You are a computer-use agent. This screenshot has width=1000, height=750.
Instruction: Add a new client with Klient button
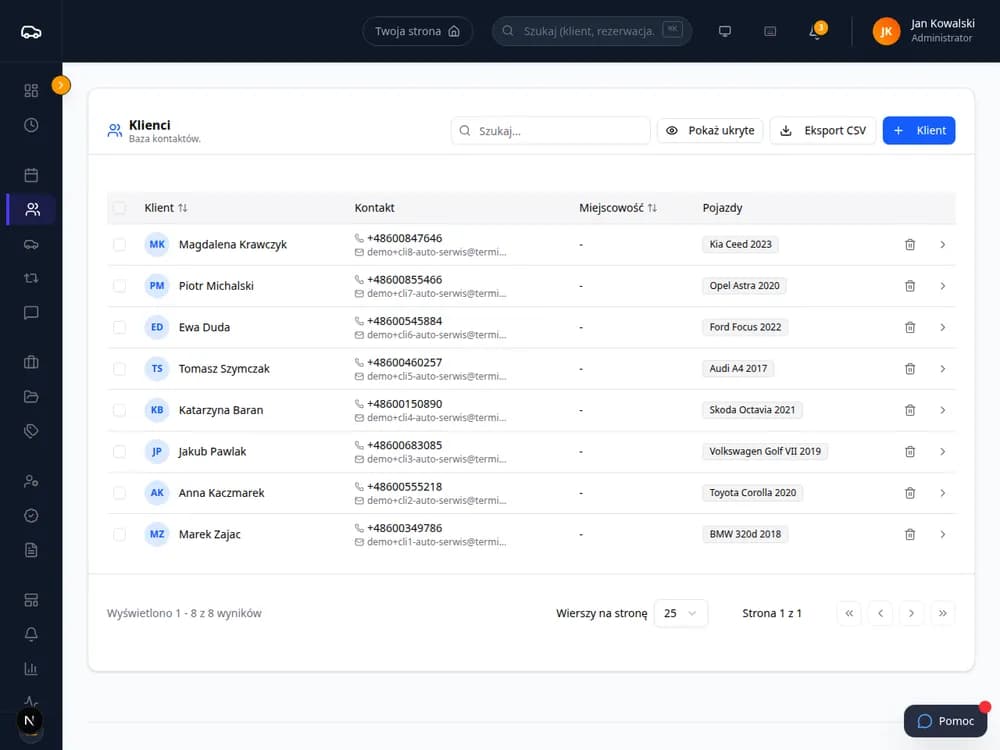coord(919,131)
